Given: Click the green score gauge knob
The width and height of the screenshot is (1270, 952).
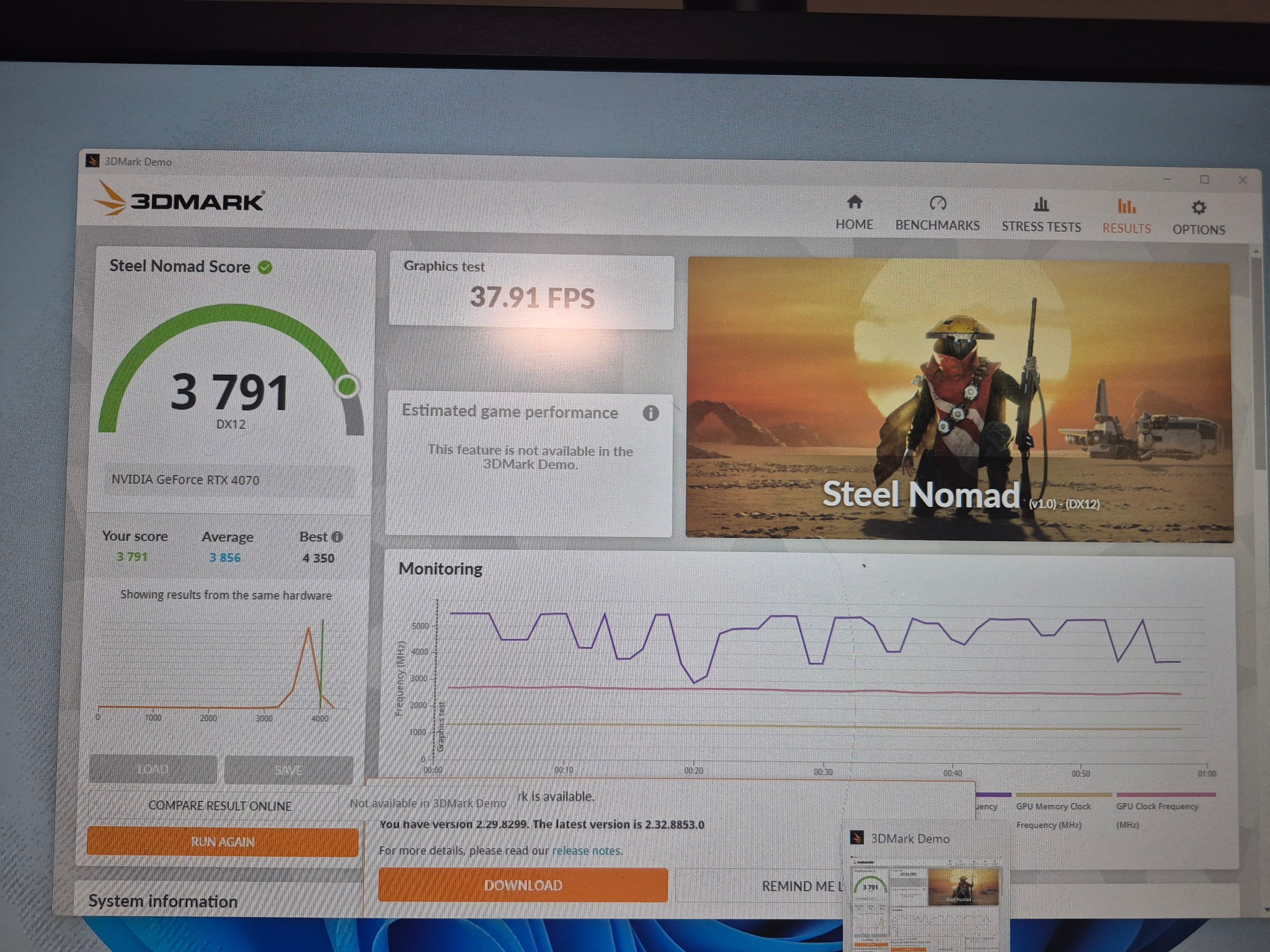Looking at the screenshot, I should [x=347, y=386].
